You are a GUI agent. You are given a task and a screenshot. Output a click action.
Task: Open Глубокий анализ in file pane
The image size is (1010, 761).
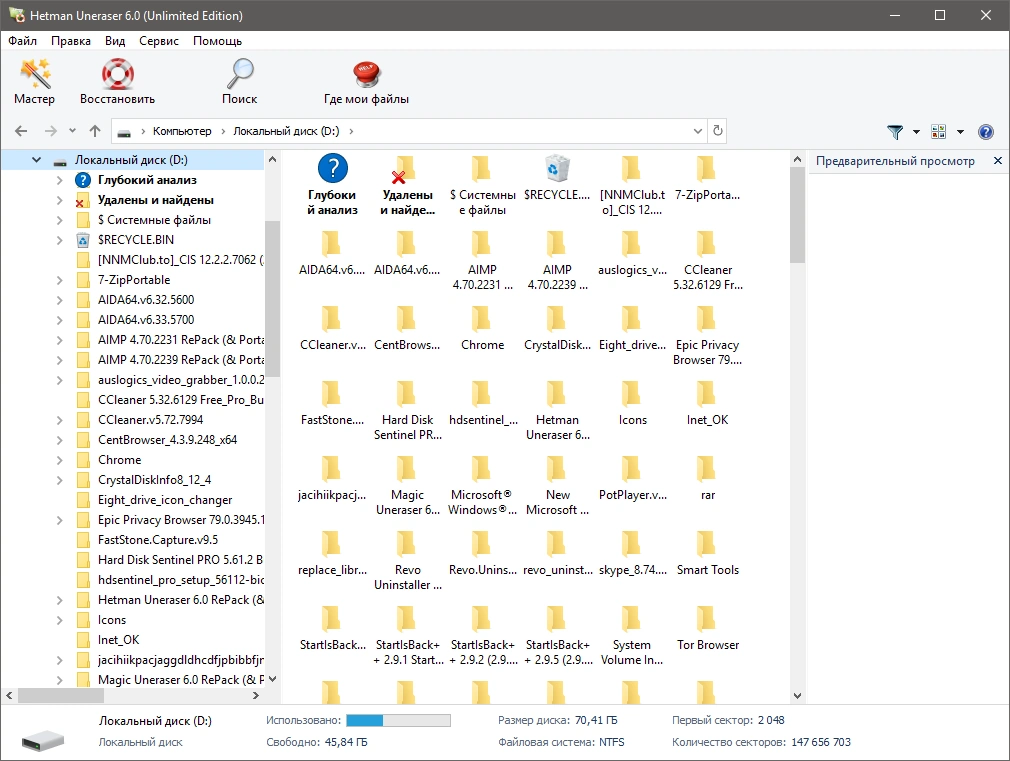pyautogui.click(x=332, y=186)
